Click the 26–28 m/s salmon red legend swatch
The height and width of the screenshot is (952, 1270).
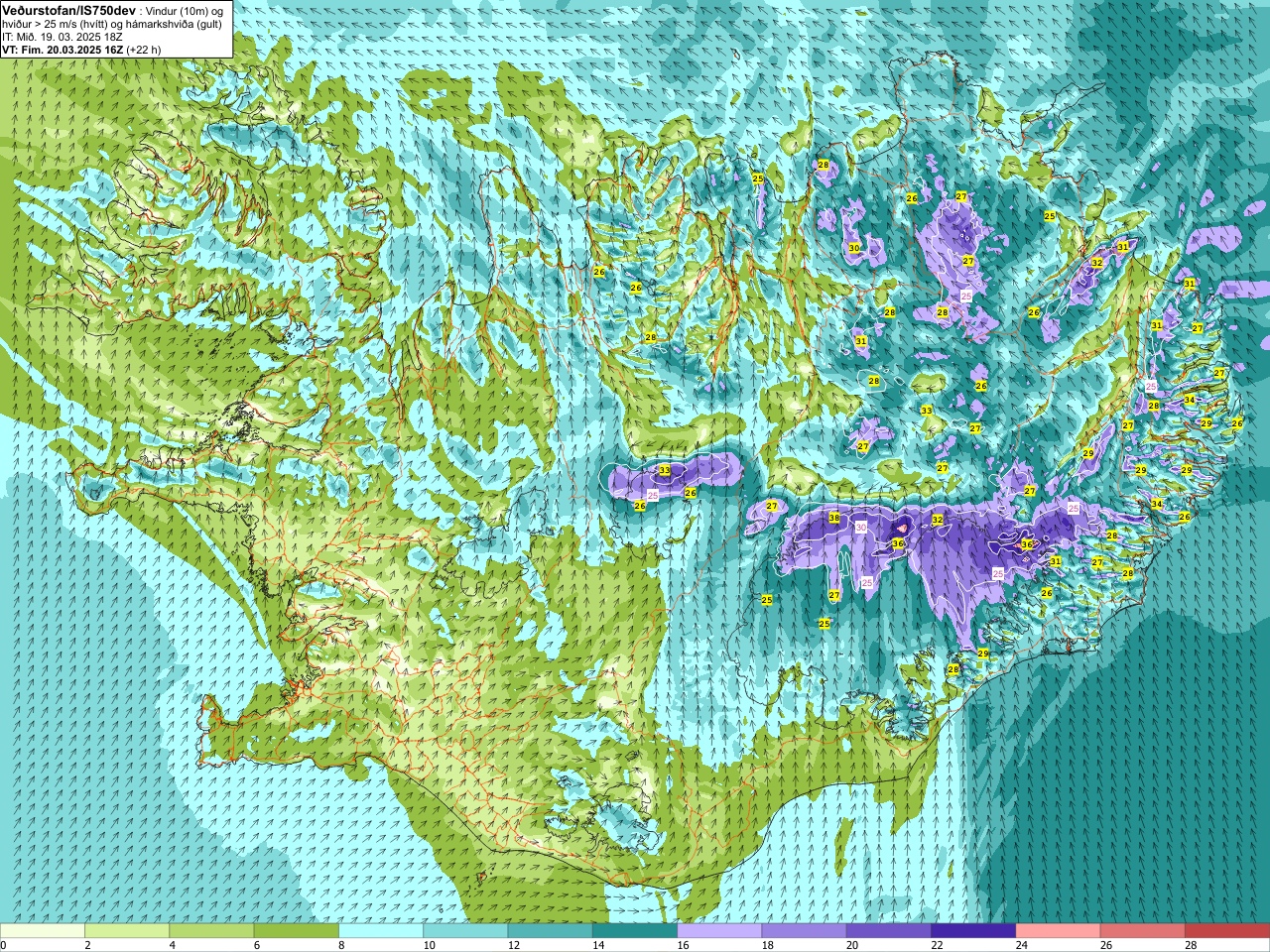(1143, 931)
